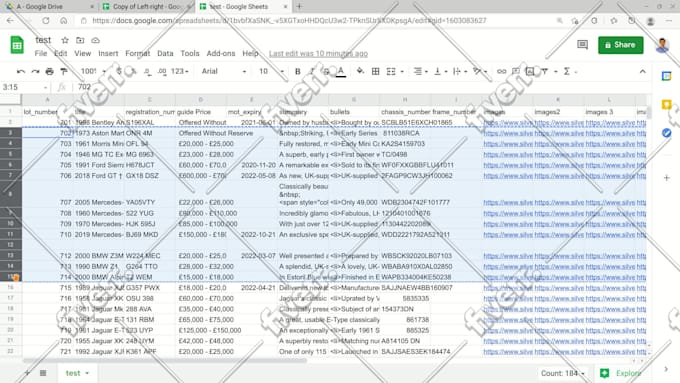This screenshot has height=383, width=680.
Task: Open the Arial font dropdown
Action: coord(223,72)
